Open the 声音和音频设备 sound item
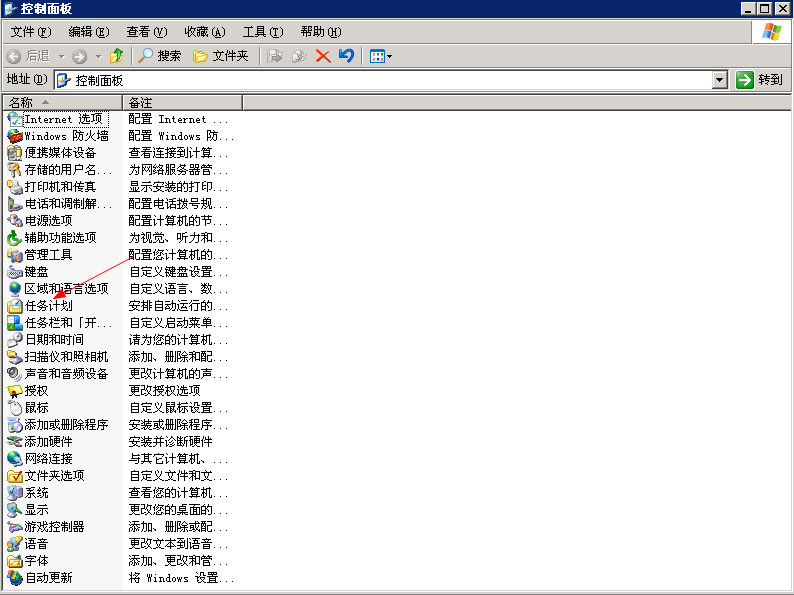The image size is (794, 595). point(66,374)
